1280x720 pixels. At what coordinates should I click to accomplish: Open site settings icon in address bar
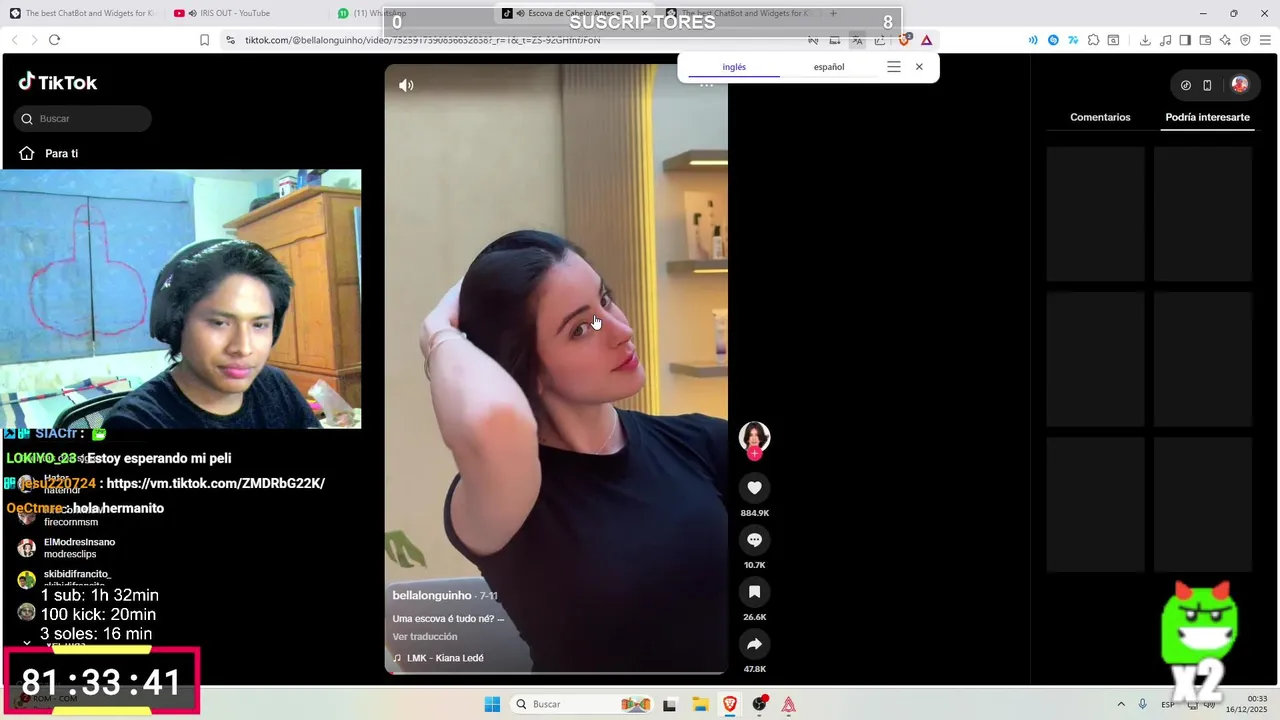click(x=230, y=40)
